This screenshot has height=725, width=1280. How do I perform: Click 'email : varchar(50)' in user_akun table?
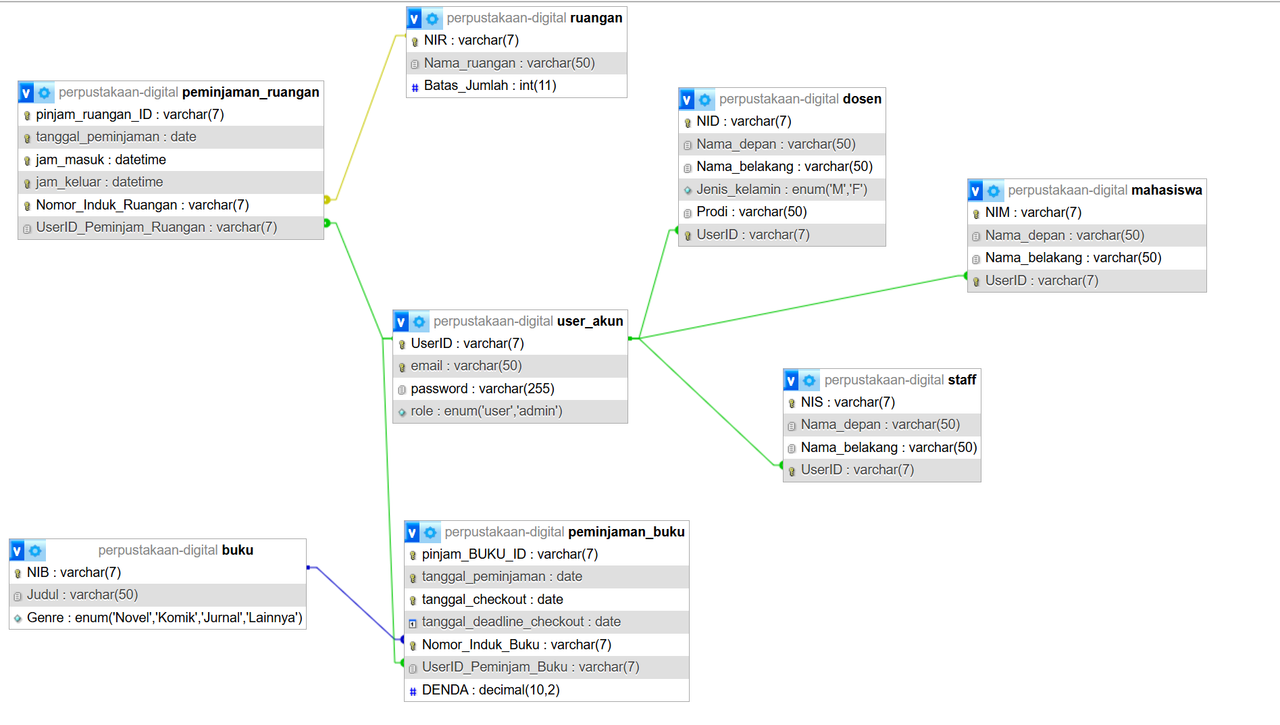click(511, 366)
